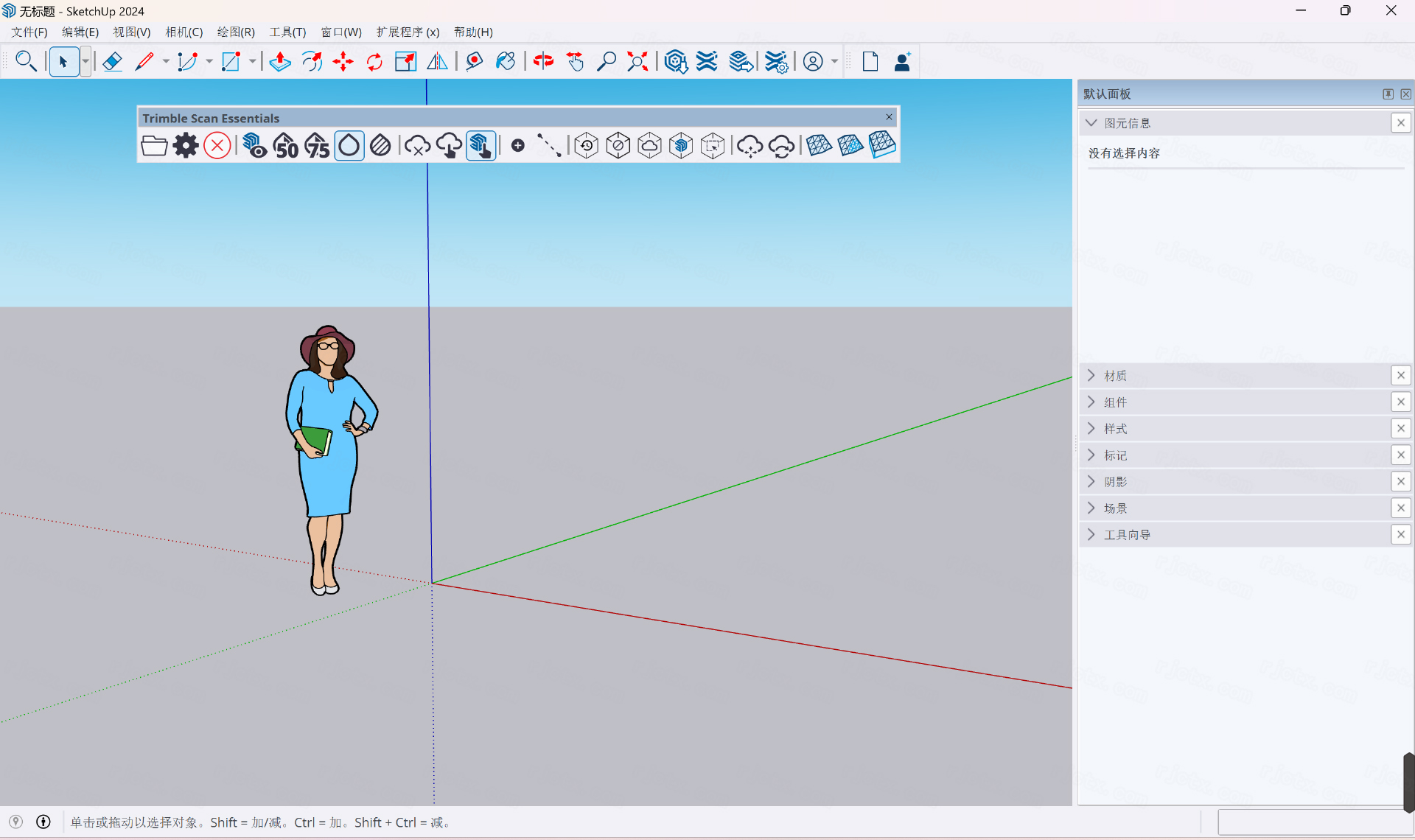Activate the Tape Measure tool
The height and width of the screenshot is (840, 1415).
pyautogui.click(x=473, y=61)
